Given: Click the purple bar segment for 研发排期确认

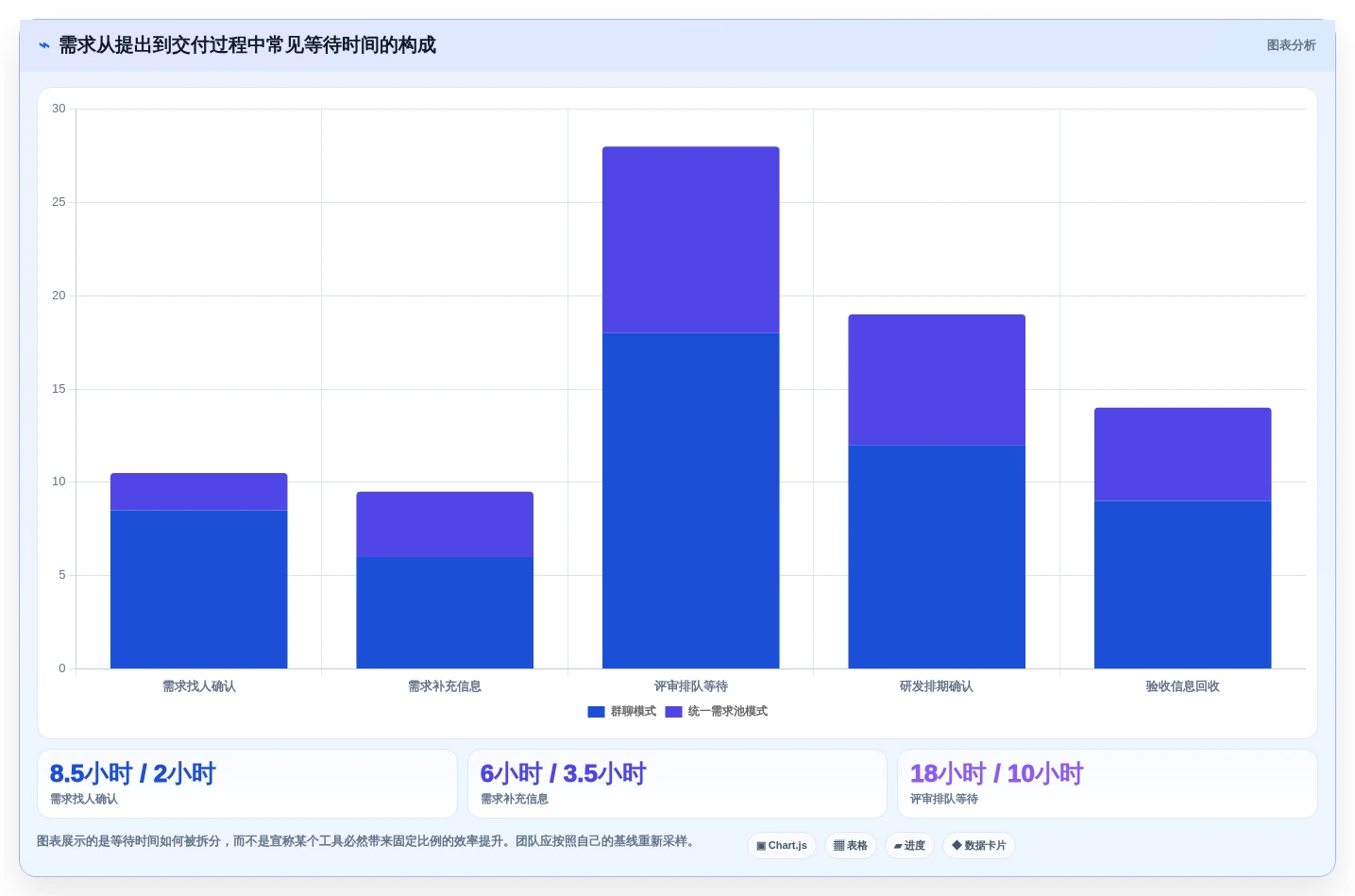Looking at the screenshot, I should tap(937, 380).
